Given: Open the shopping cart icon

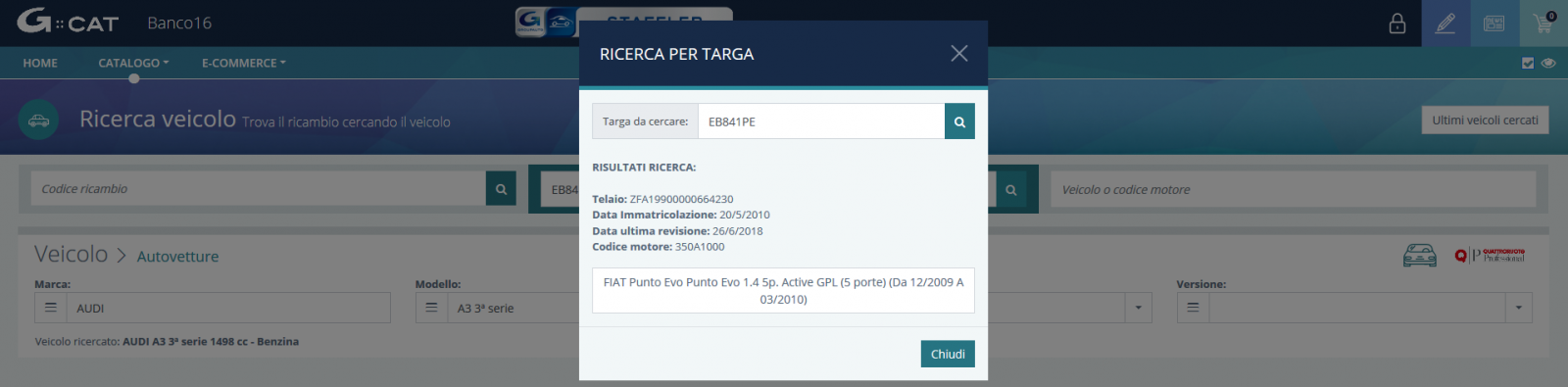Looking at the screenshot, I should (1543, 24).
